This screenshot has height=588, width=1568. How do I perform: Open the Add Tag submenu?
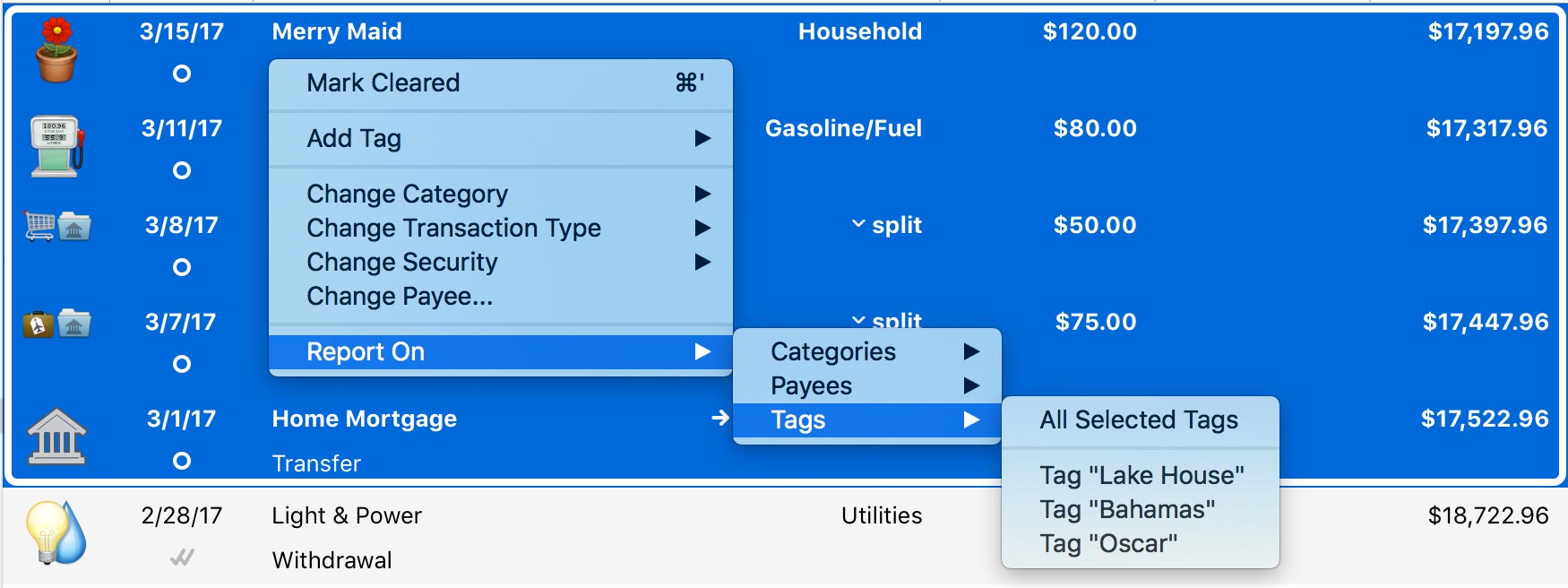tap(500, 138)
